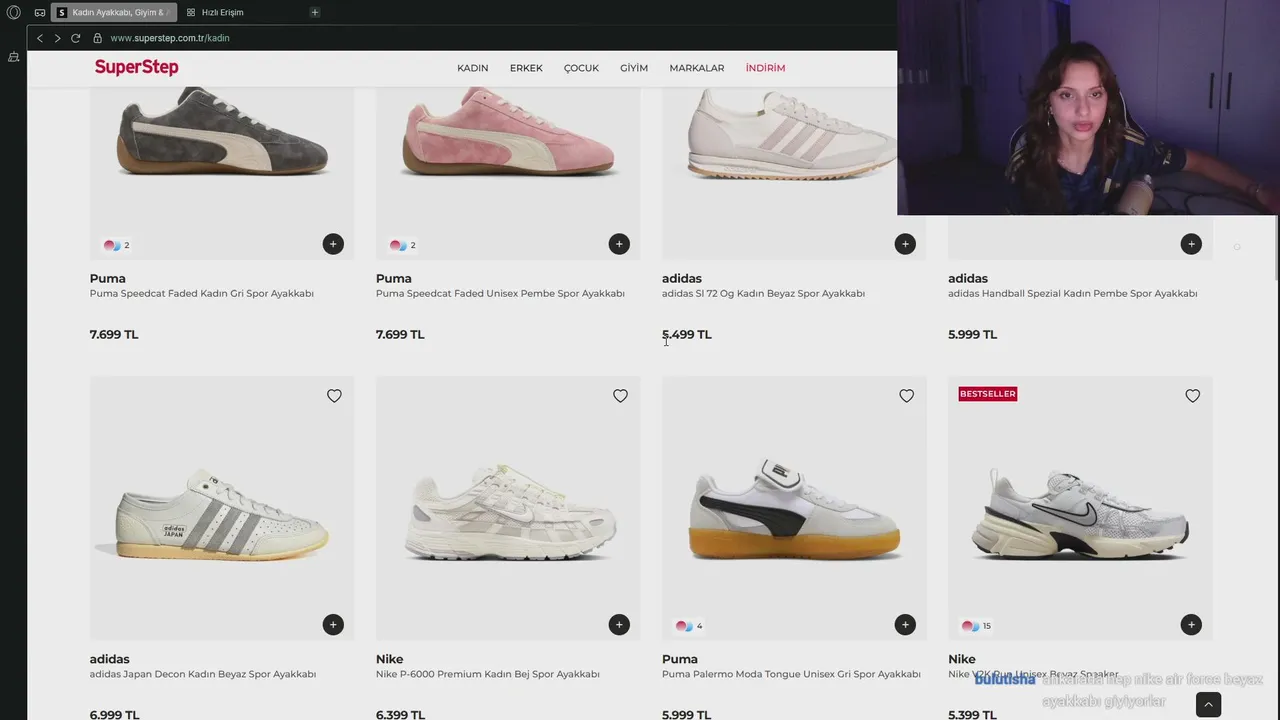Open the ÇOCUK menu
Image resolution: width=1280 pixels, height=720 pixels.
581,68
